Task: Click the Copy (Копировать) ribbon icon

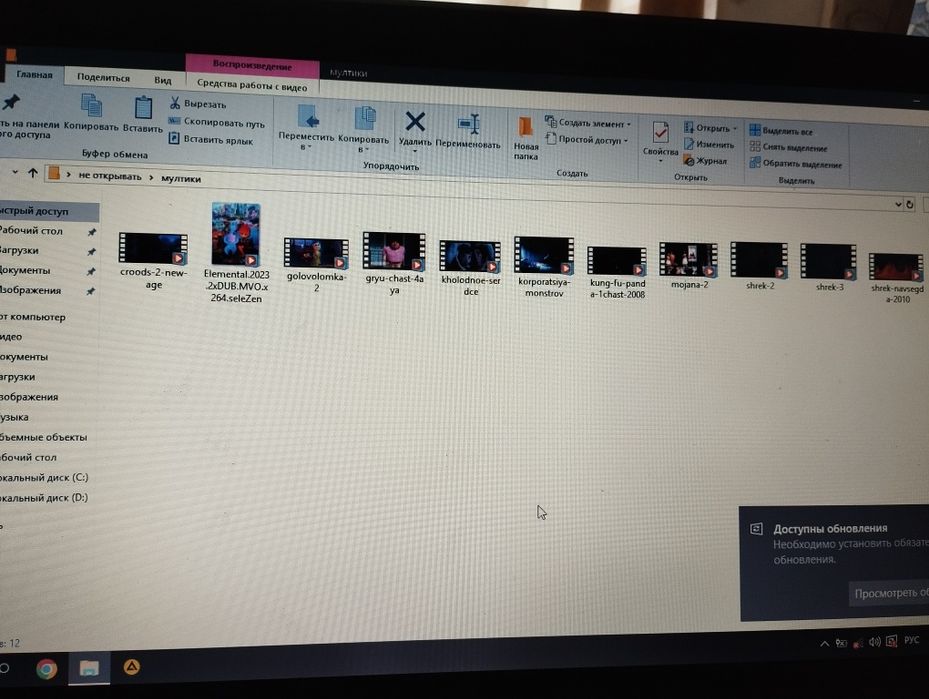Action: pyautogui.click(x=91, y=107)
